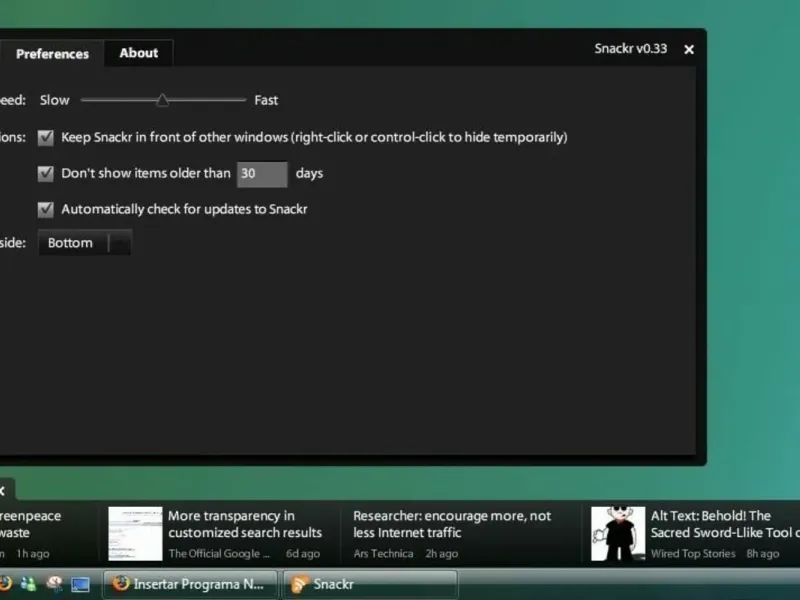
Task: Launch Firefox from the quick launch bar
Action: [x=5, y=584]
